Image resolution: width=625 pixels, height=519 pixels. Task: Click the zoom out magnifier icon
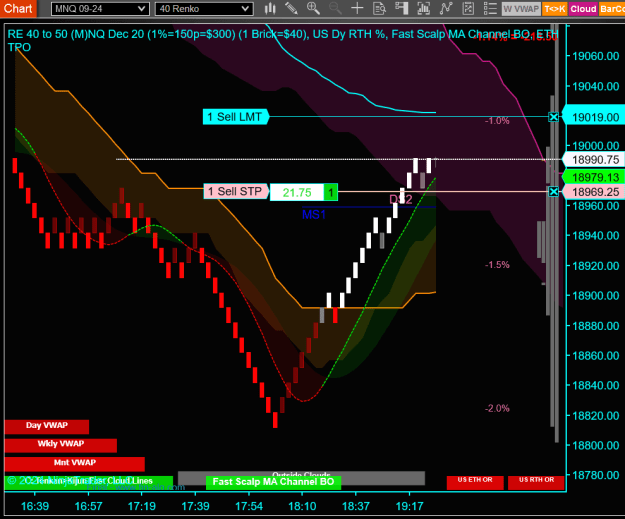(335, 8)
